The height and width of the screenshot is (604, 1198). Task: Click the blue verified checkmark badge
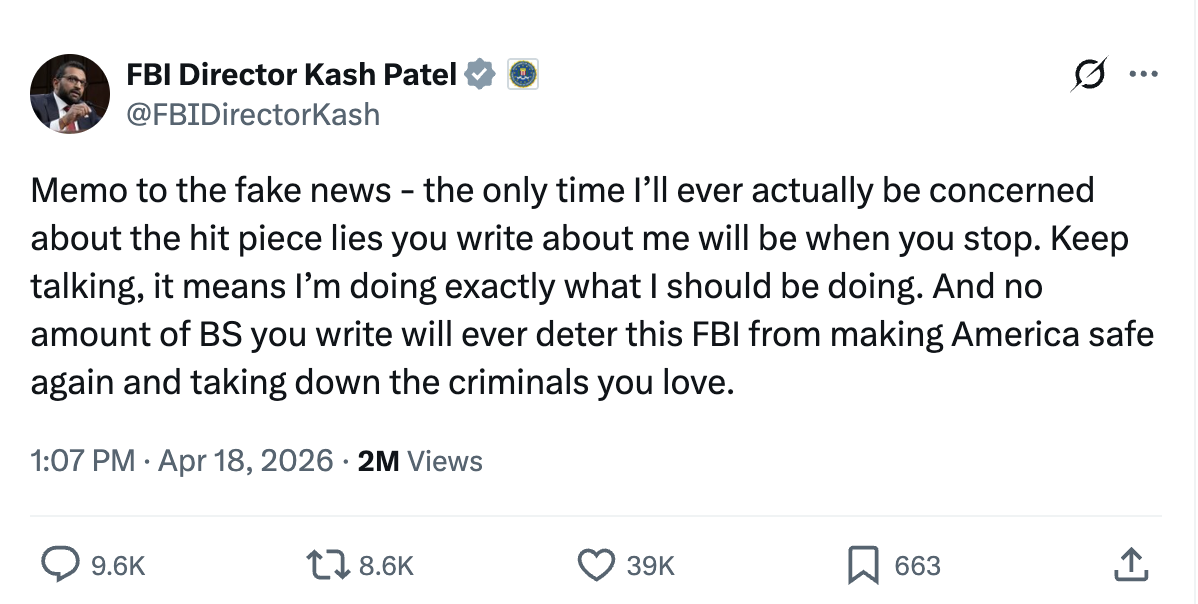(482, 74)
